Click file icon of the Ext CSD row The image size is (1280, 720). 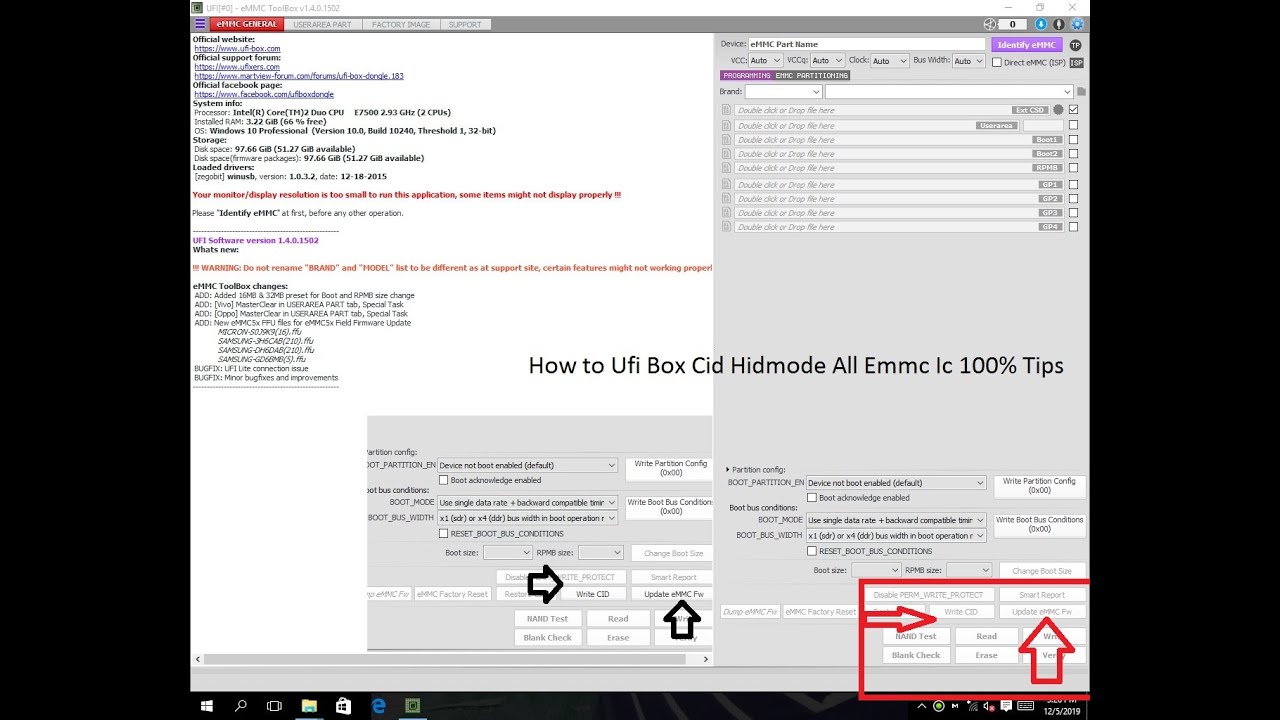[x=726, y=110]
